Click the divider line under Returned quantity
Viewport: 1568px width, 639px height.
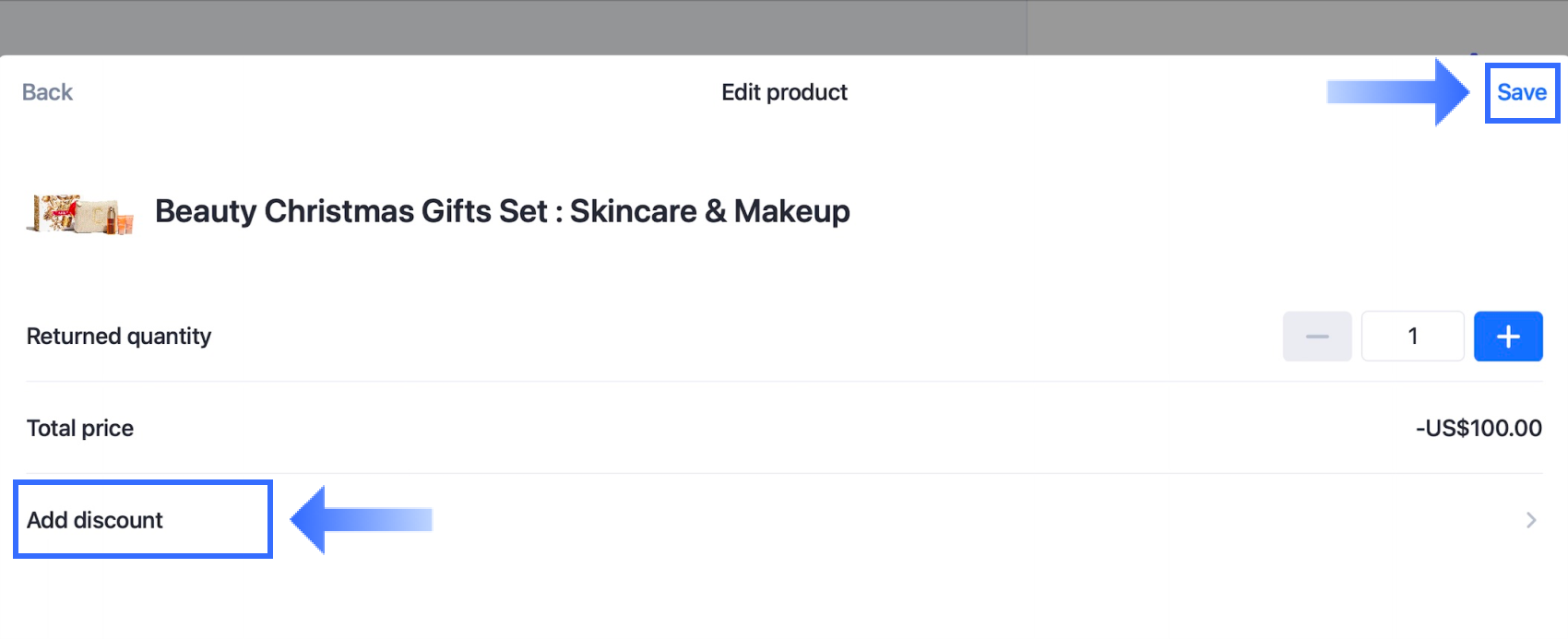tap(784, 382)
